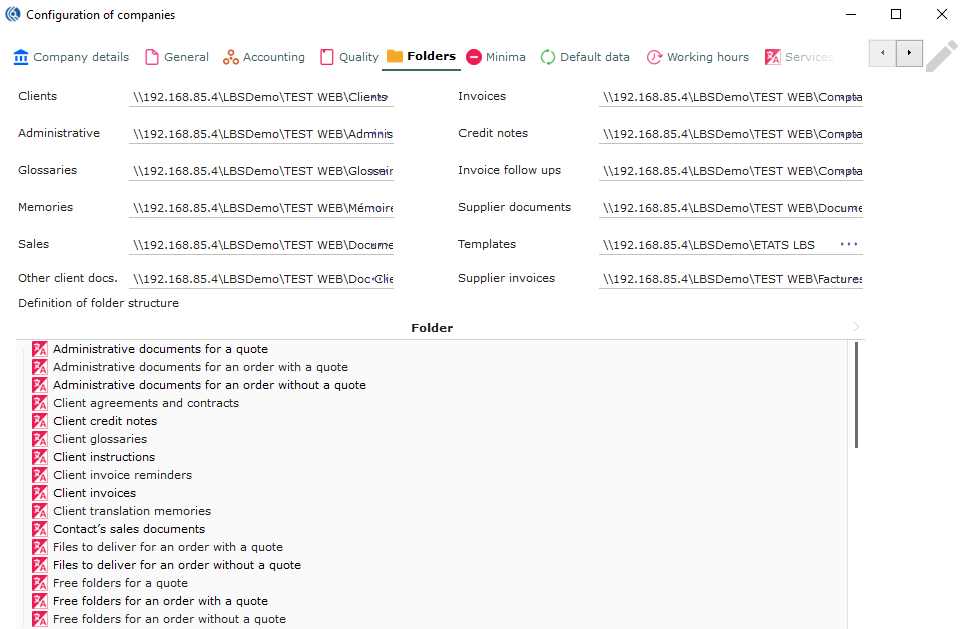Click the folder list vertical scrollbar
Screen dimensions: 961x629
click(x=856, y=395)
